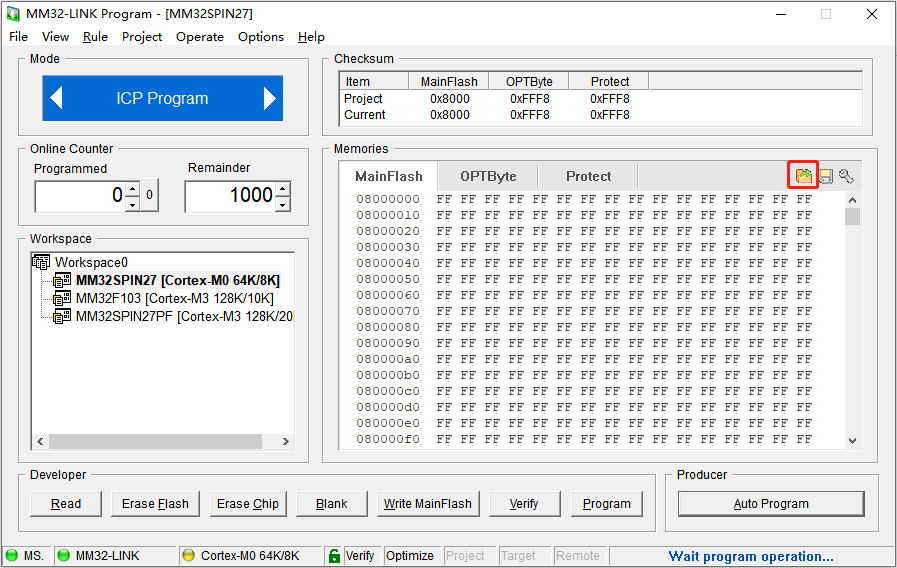This screenshot has width=897, height=568.
Task: Open the Rule menu
Action: (95, 37)
